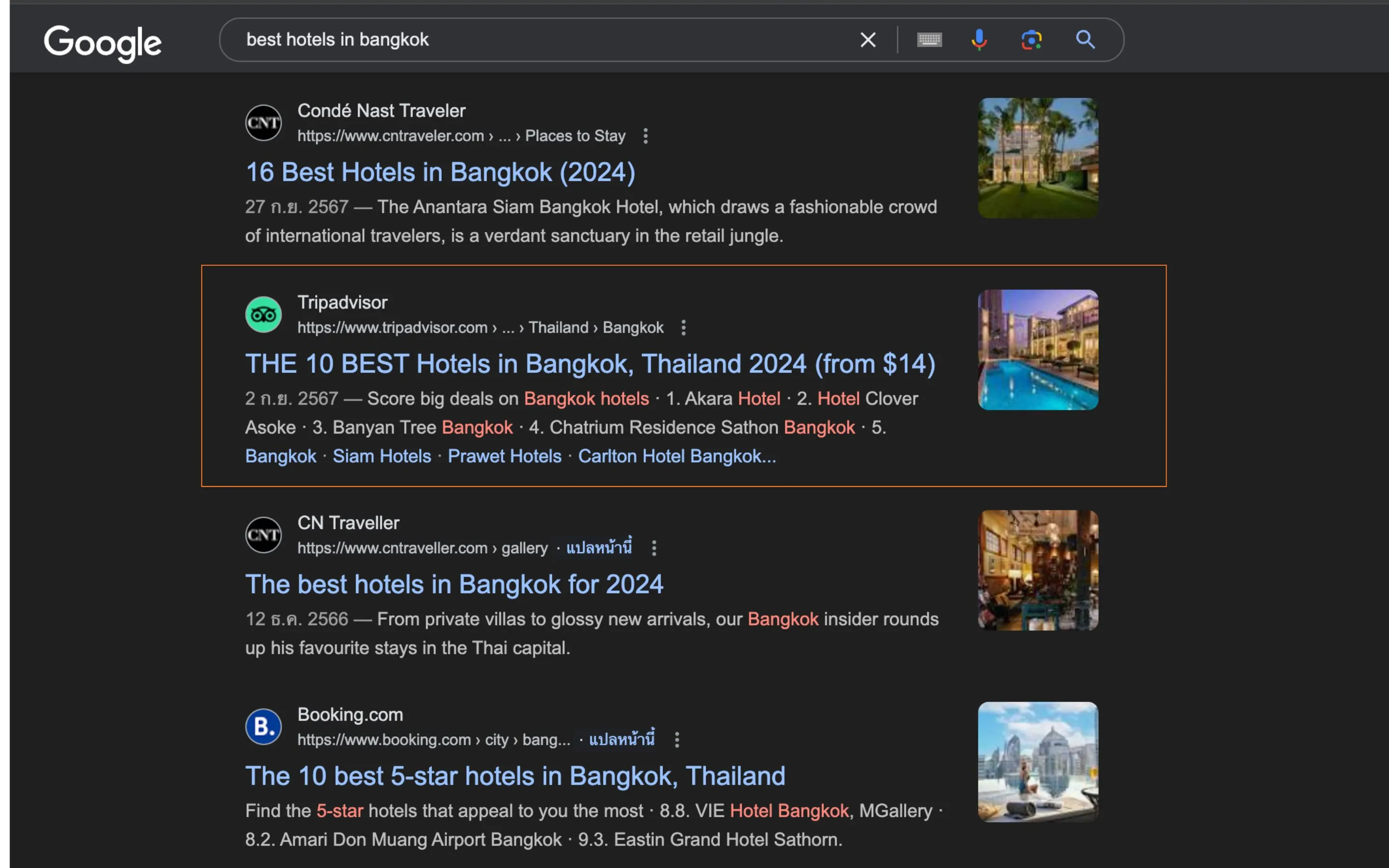Click 'Tripadvisor' site name text
This screenshot has height=868, width=1389.
coord(342,302)
